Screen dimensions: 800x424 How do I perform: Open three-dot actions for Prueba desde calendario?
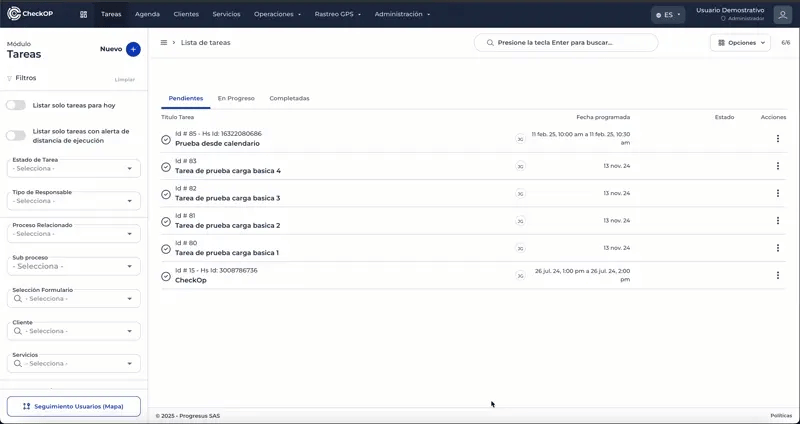777,139
